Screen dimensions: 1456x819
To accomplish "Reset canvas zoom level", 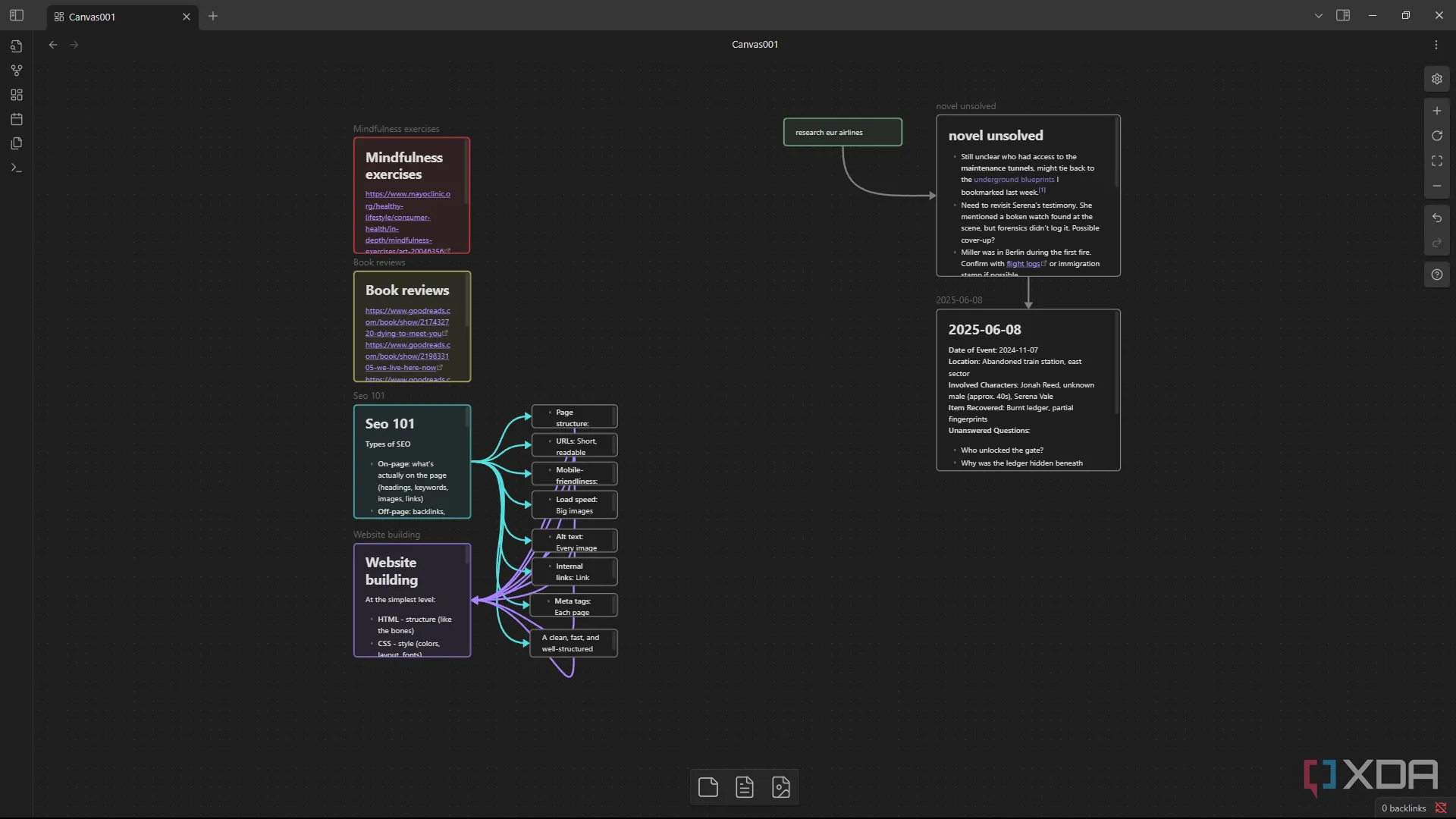I will point(1436,136).
